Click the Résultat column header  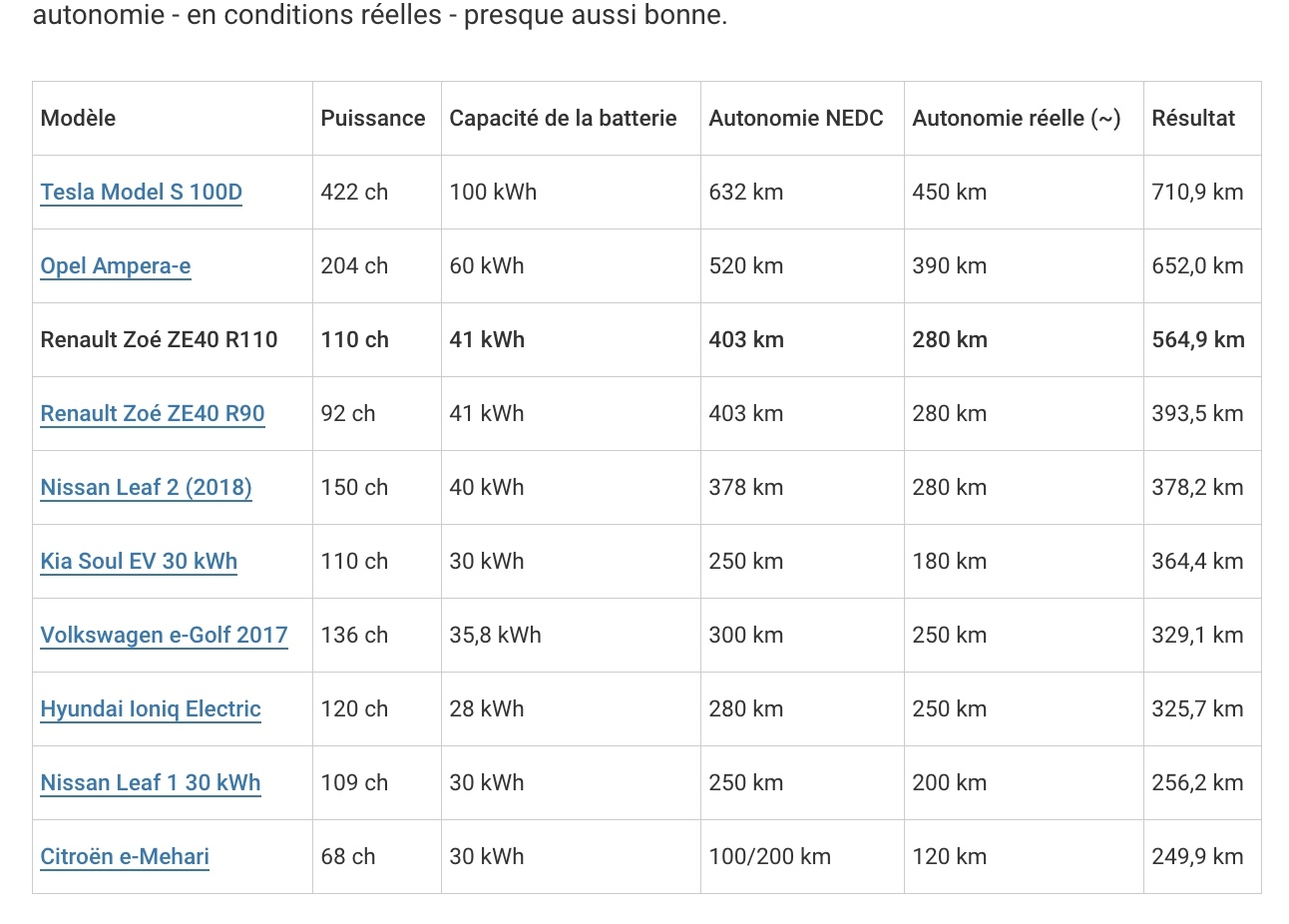tap(1192, 118)
